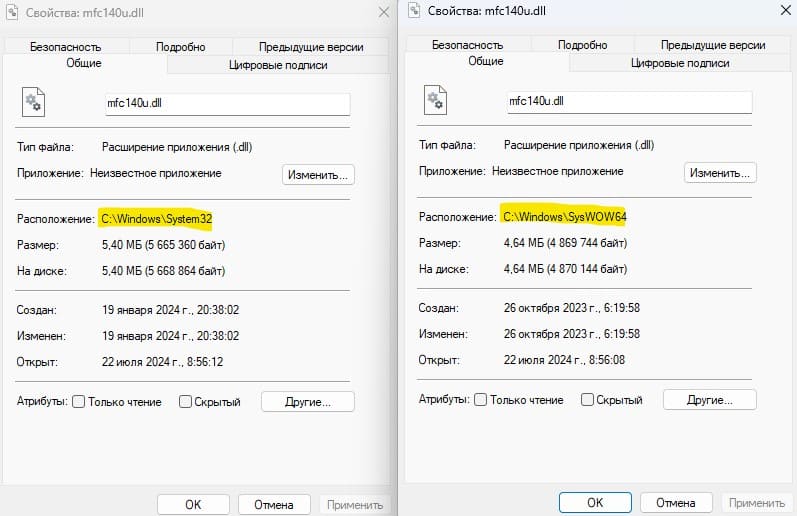Open "Другие..." attributes in right dialog
This screenshot has height=516, width=797.
coord(710,400)
